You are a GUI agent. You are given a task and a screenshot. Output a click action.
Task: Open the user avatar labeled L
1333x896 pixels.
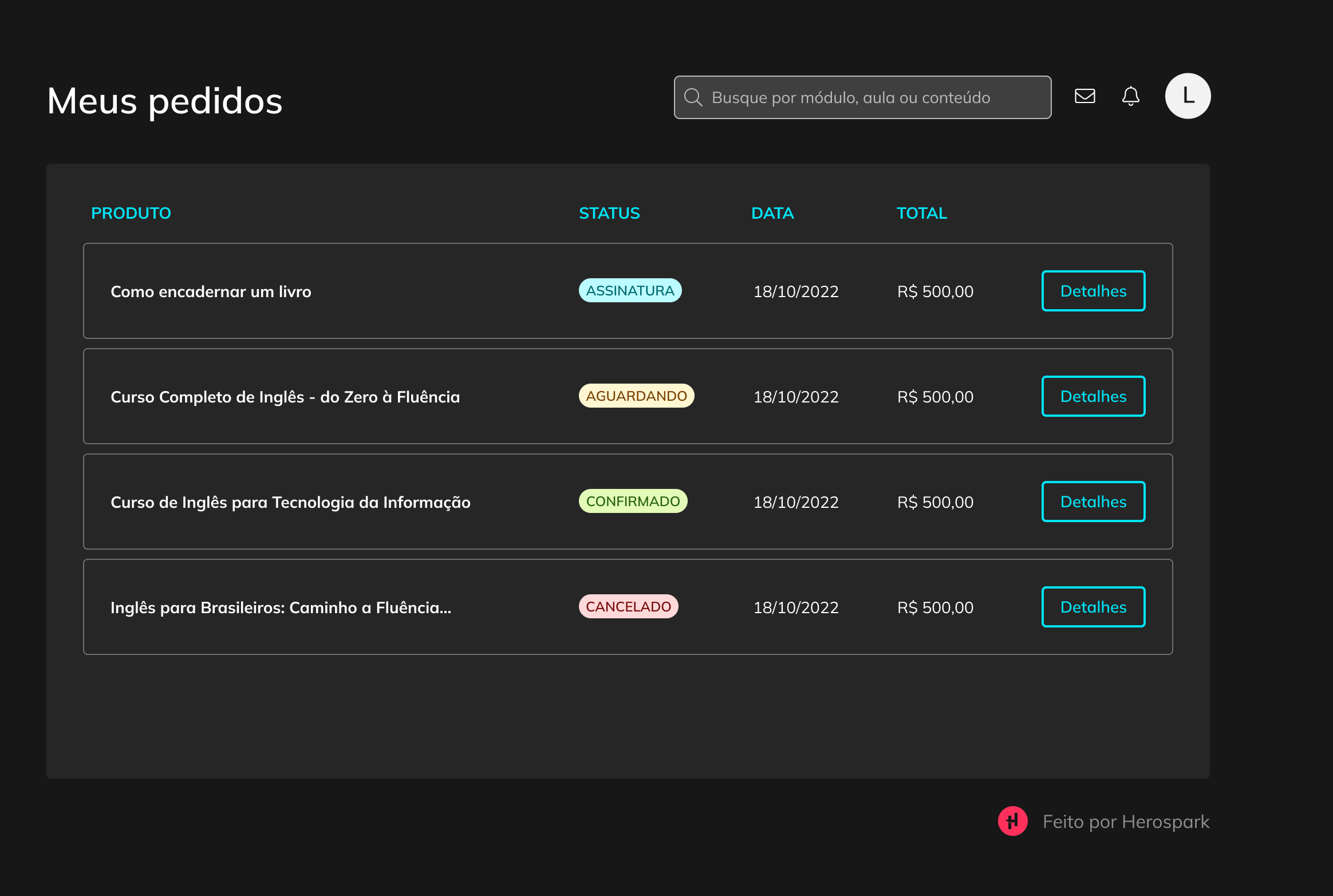point(1188,96)
